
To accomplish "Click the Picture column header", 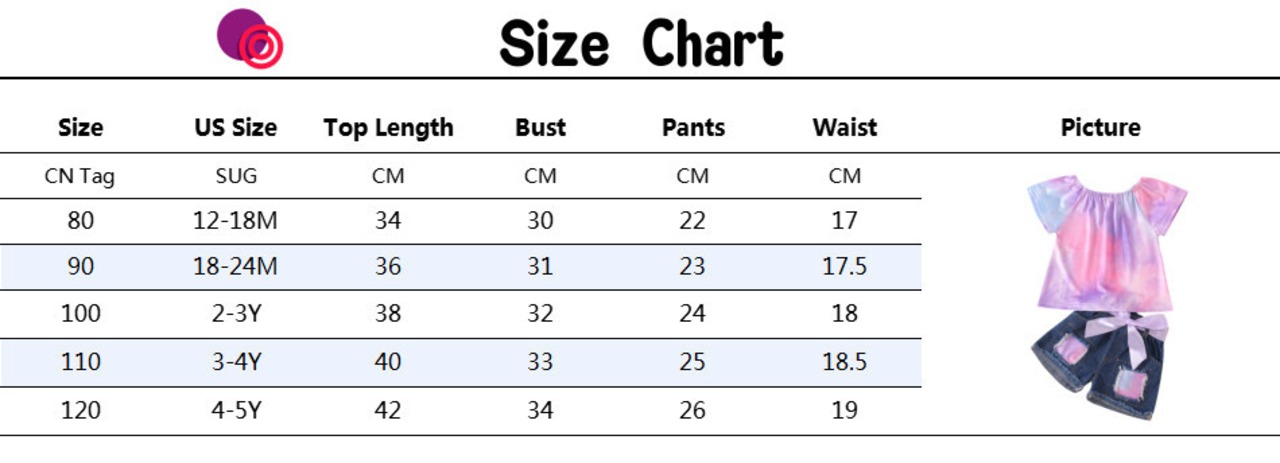I will pos(1100,128).
